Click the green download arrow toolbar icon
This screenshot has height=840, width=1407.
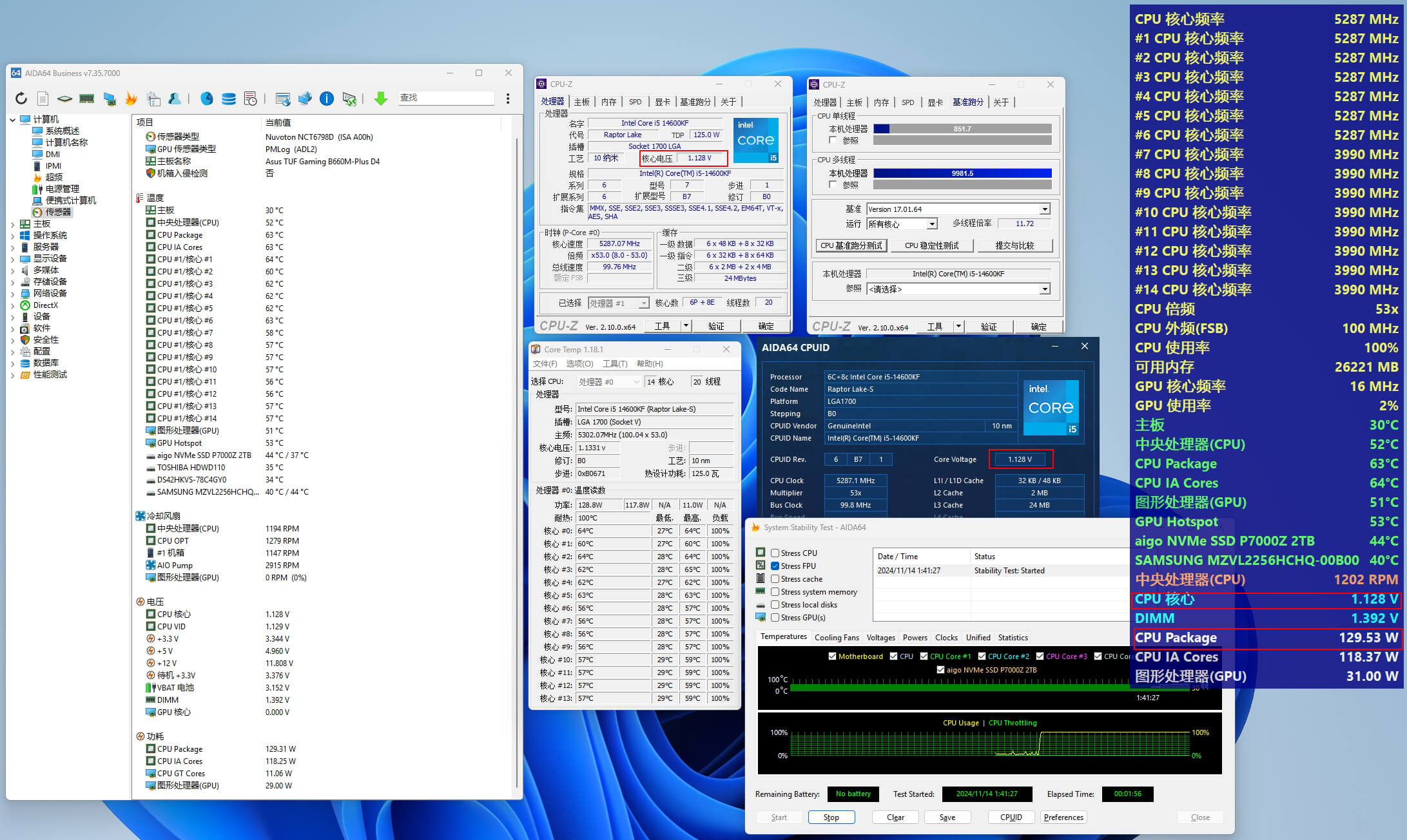tap(381, 99)
